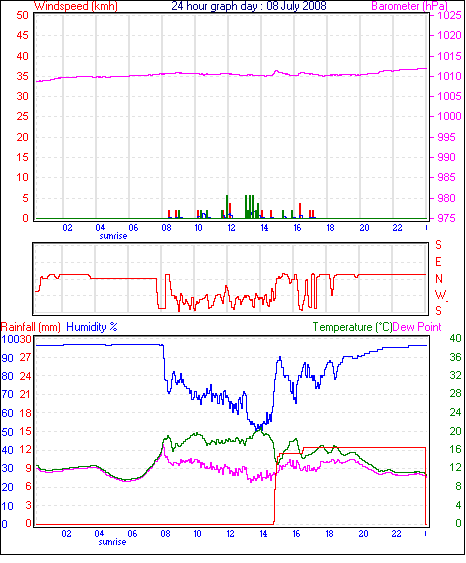The height and width of the screenshot is (563, 466).
Task: Click the N wind direction label
Action: coord(439,279)
